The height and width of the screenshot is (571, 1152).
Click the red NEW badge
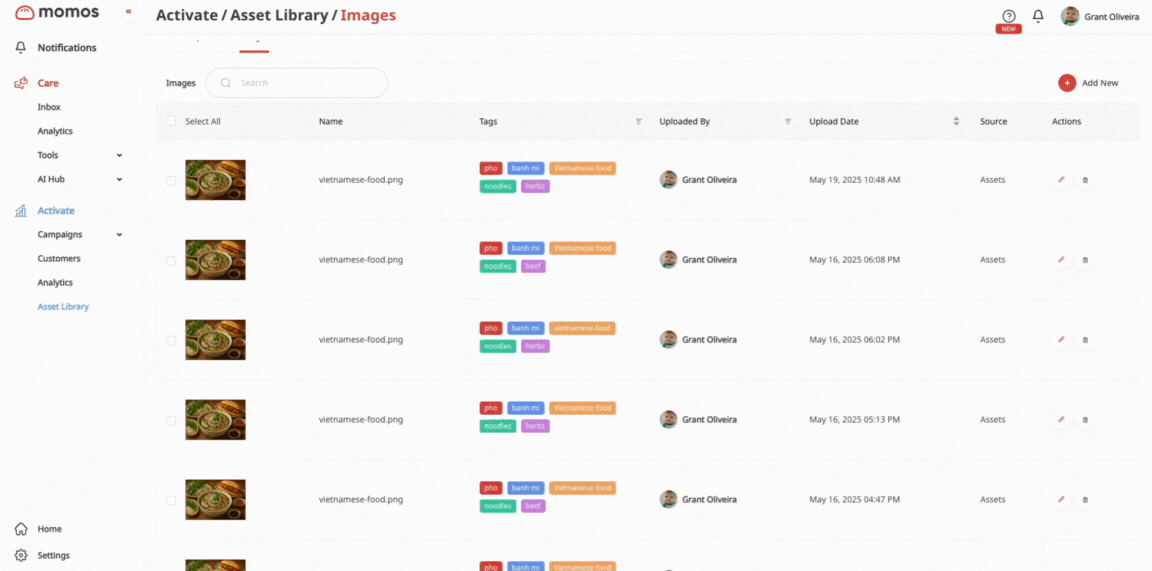(x=1009, y=29)
